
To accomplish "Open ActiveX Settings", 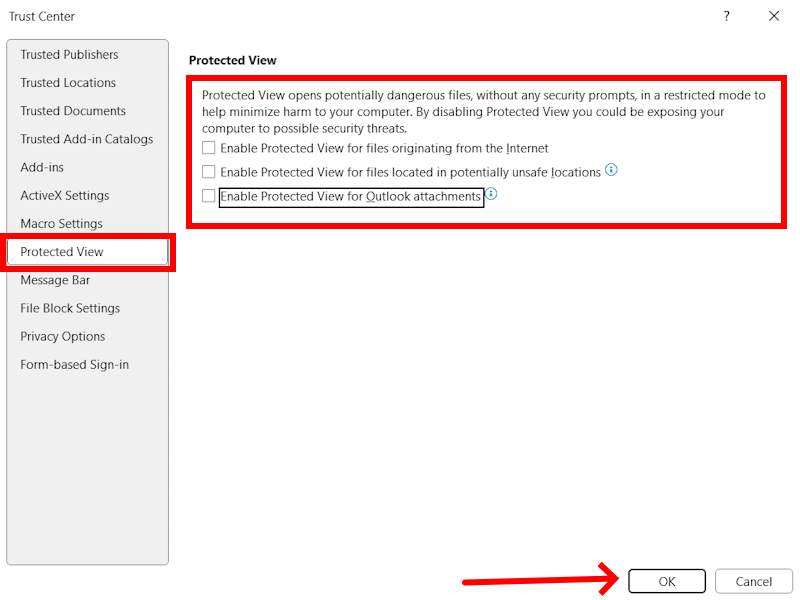I will pos(65,195).
